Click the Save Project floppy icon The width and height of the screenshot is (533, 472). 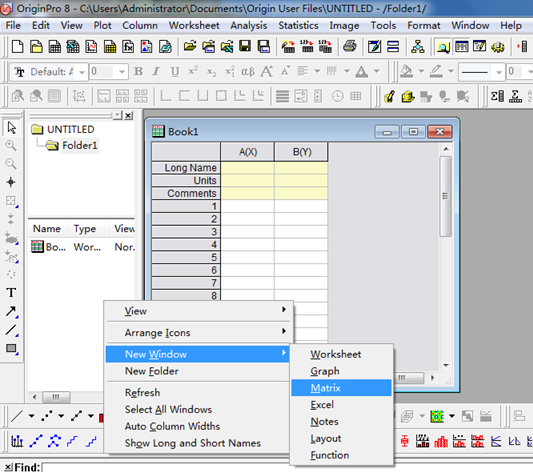245,47
